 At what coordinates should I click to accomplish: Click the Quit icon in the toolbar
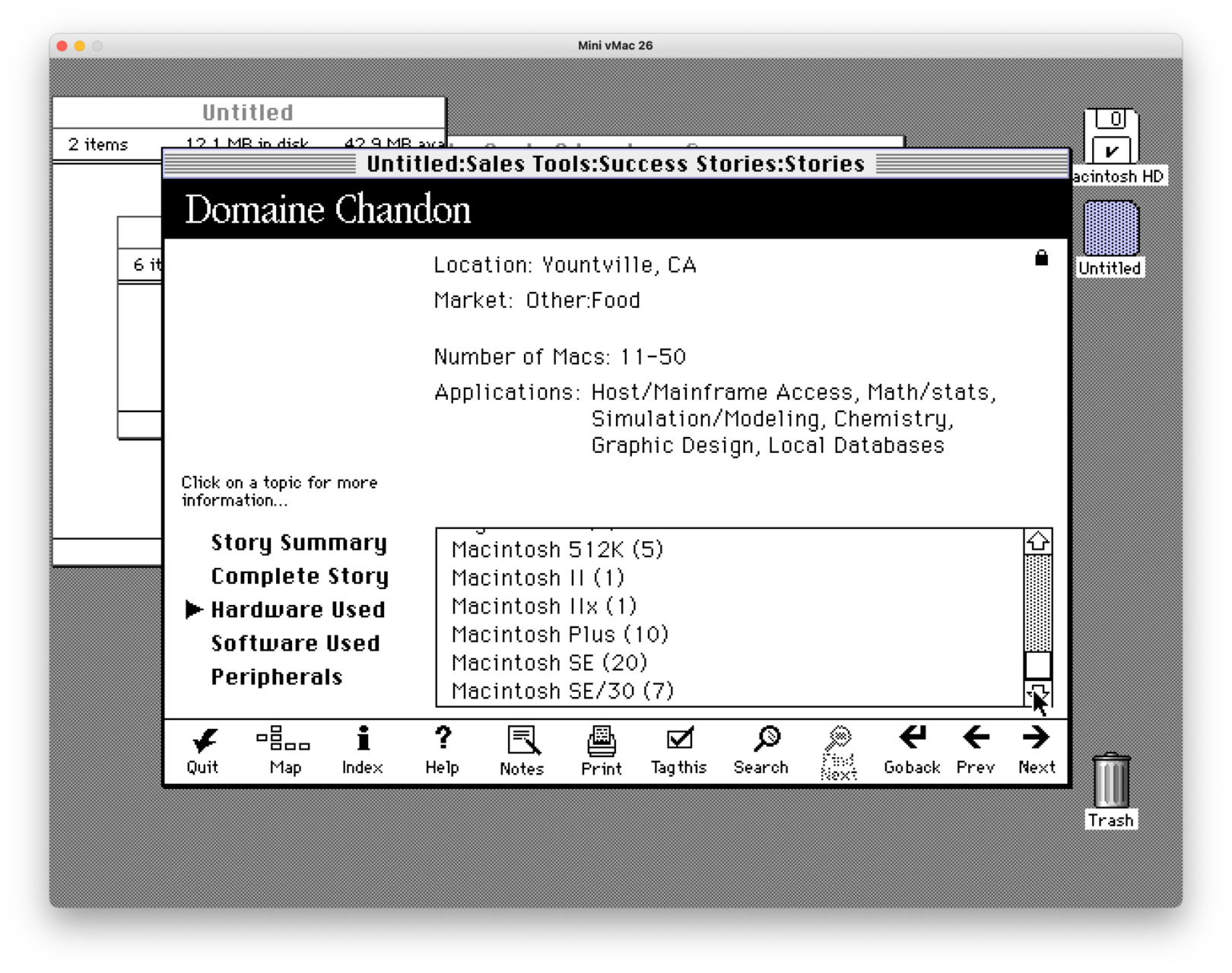click(203, 750)
